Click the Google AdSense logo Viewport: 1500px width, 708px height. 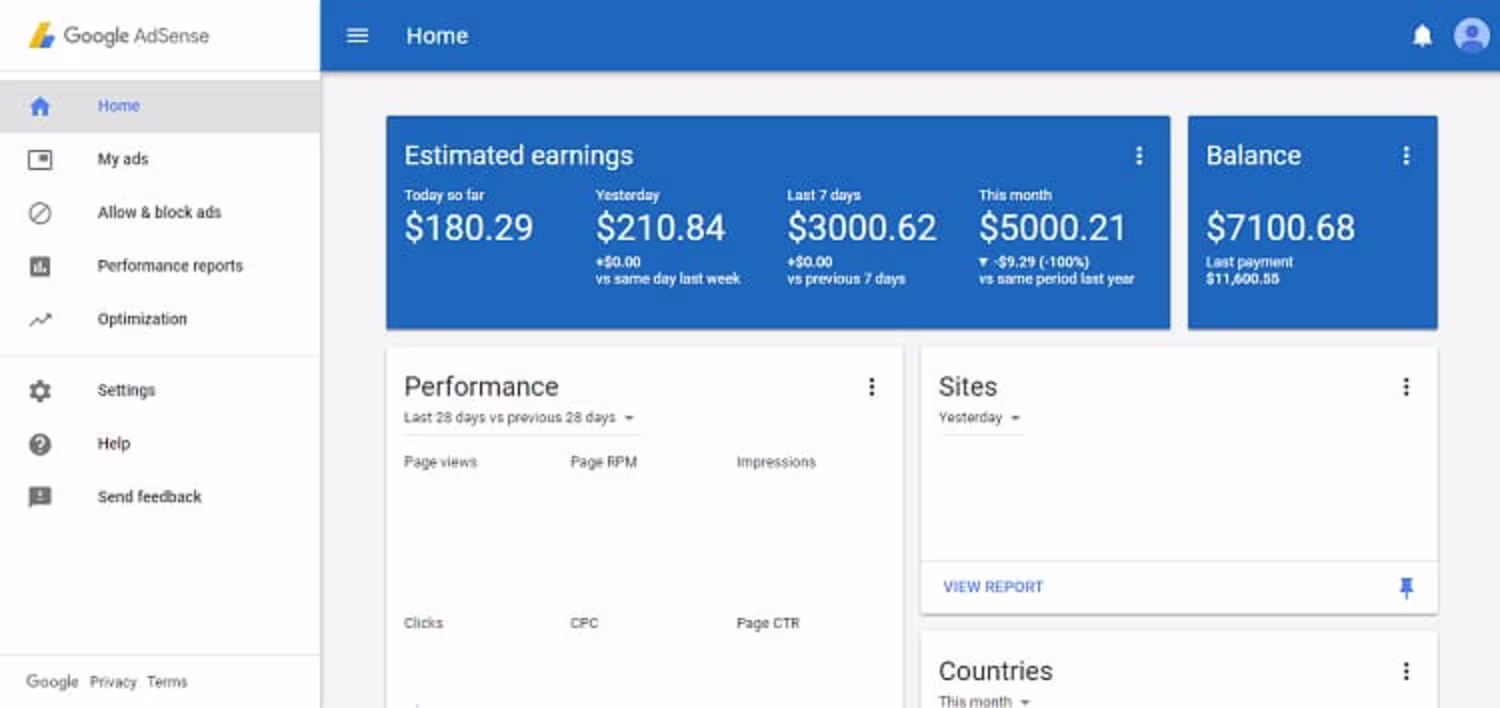click(x=119, y=36)
